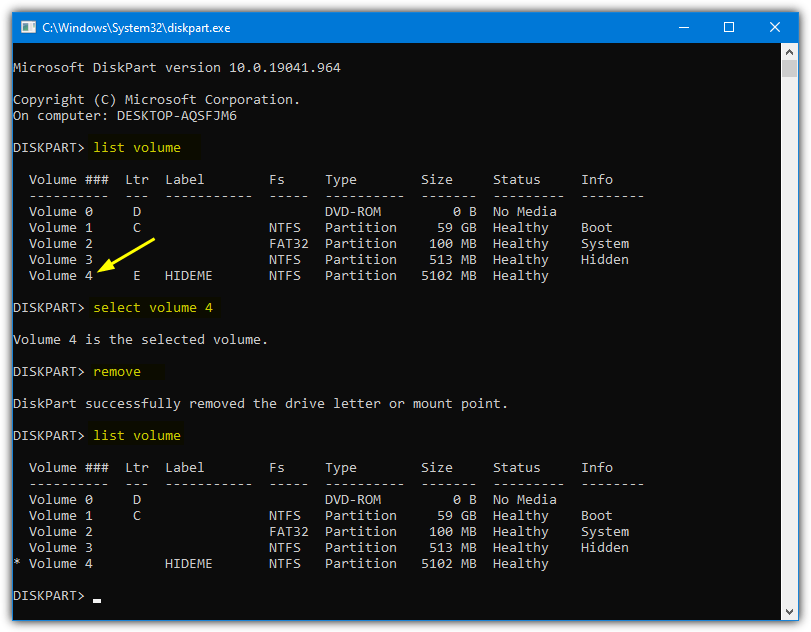Click FAT32 in the first volume table
The width and height of the screenshot is (811, 632).
[x=289, y=244]
